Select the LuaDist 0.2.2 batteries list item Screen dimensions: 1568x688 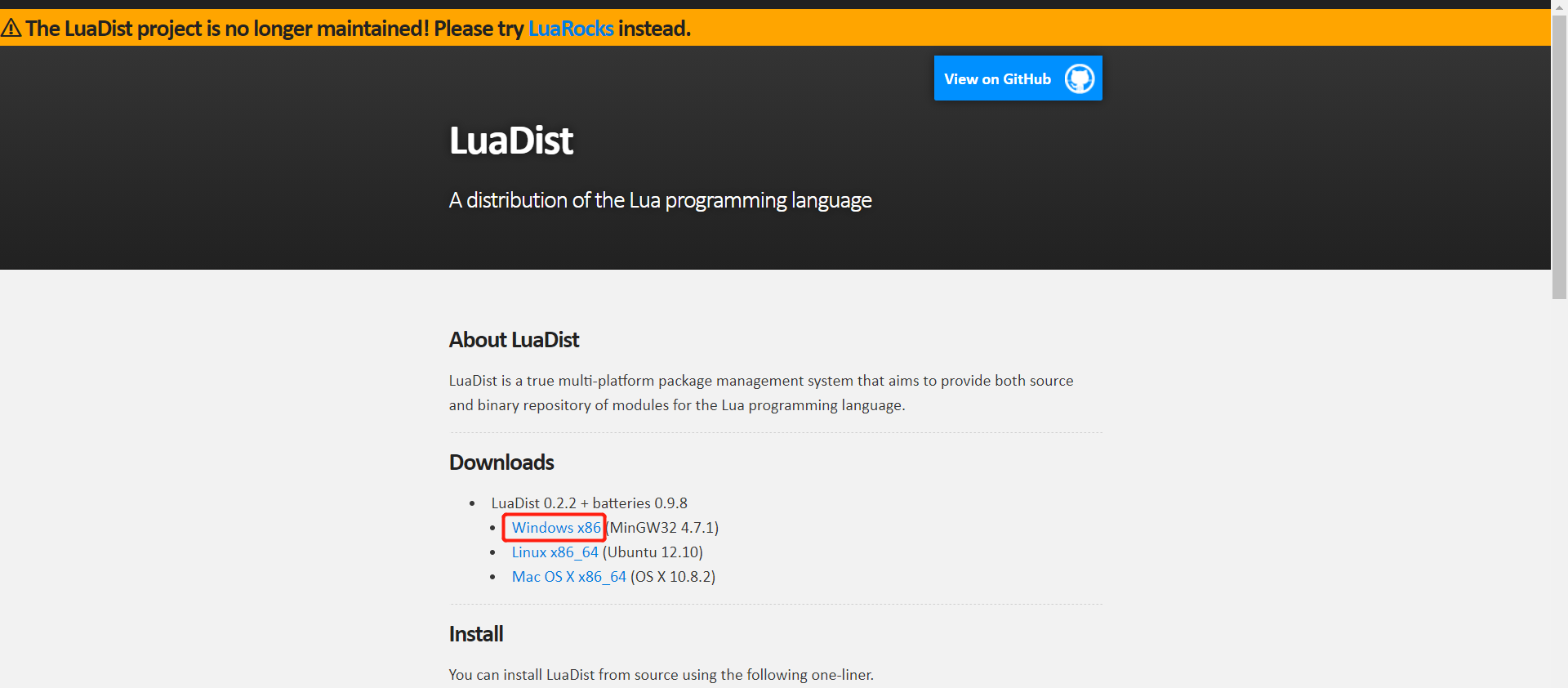589,503
